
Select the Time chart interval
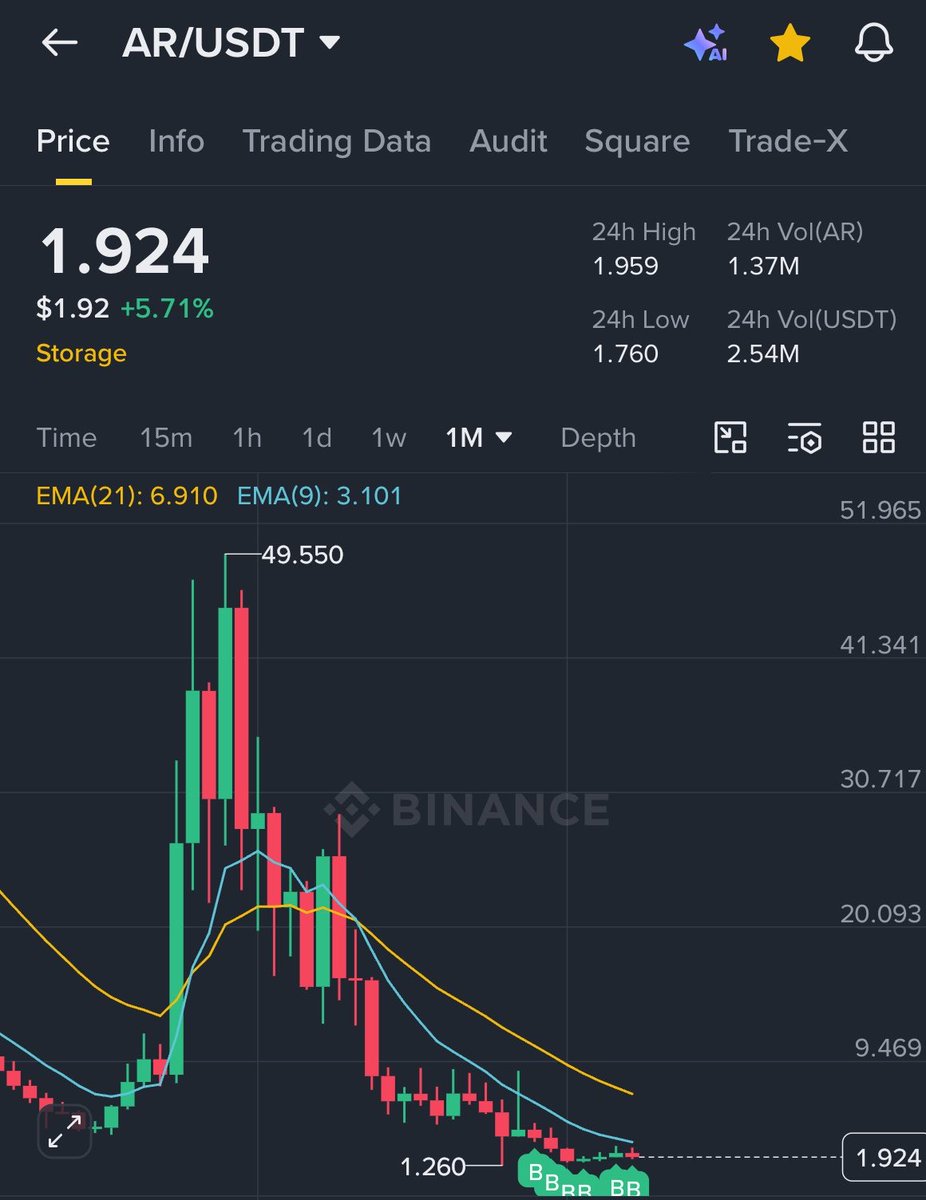66,438
